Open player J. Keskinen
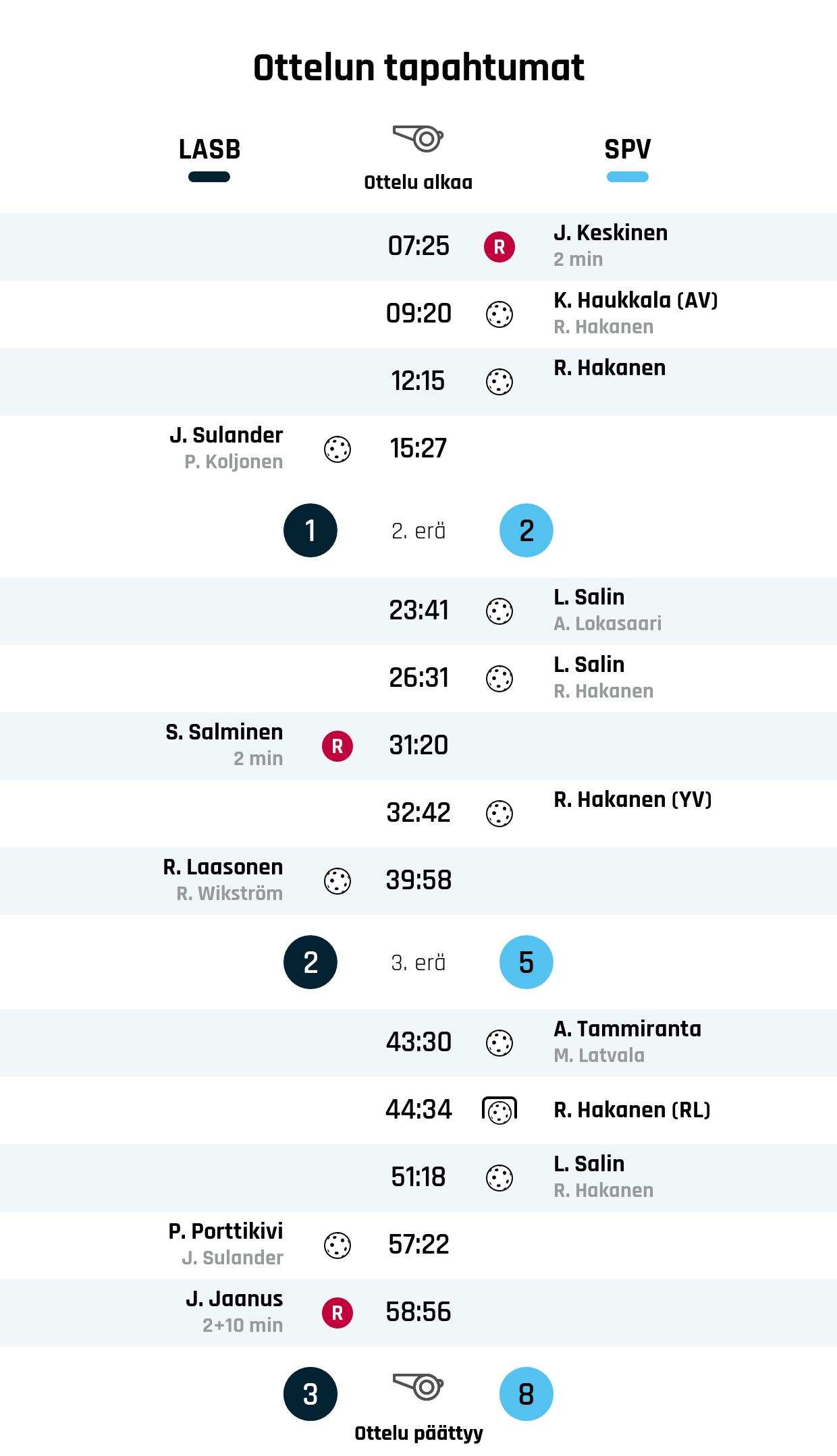 tap(610, 233)
